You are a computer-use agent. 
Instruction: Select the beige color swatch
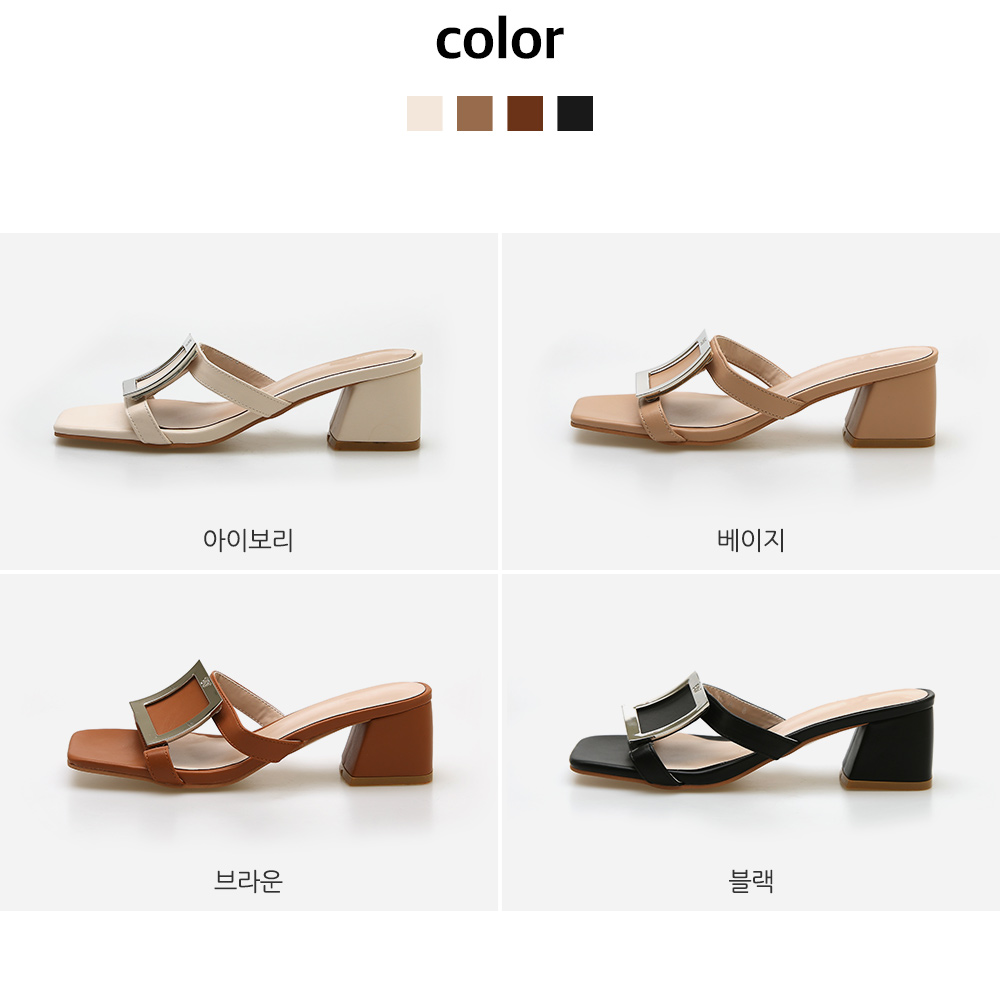(475, 114)
